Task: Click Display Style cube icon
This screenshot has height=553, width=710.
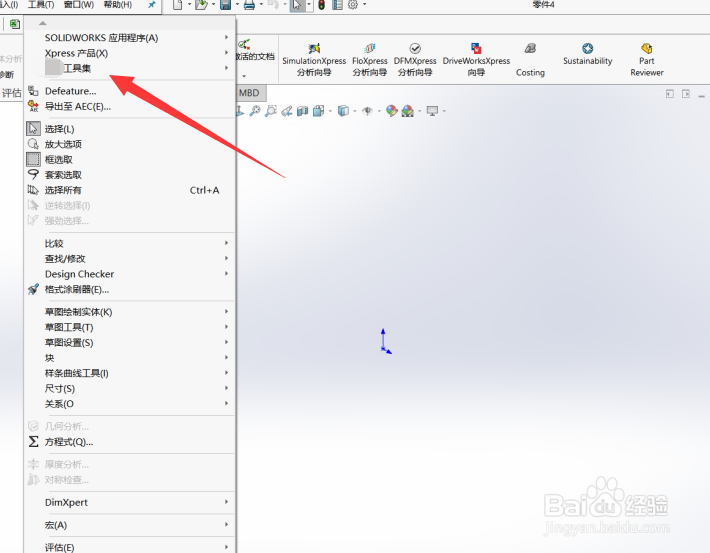Action: (x=344, y=111)
